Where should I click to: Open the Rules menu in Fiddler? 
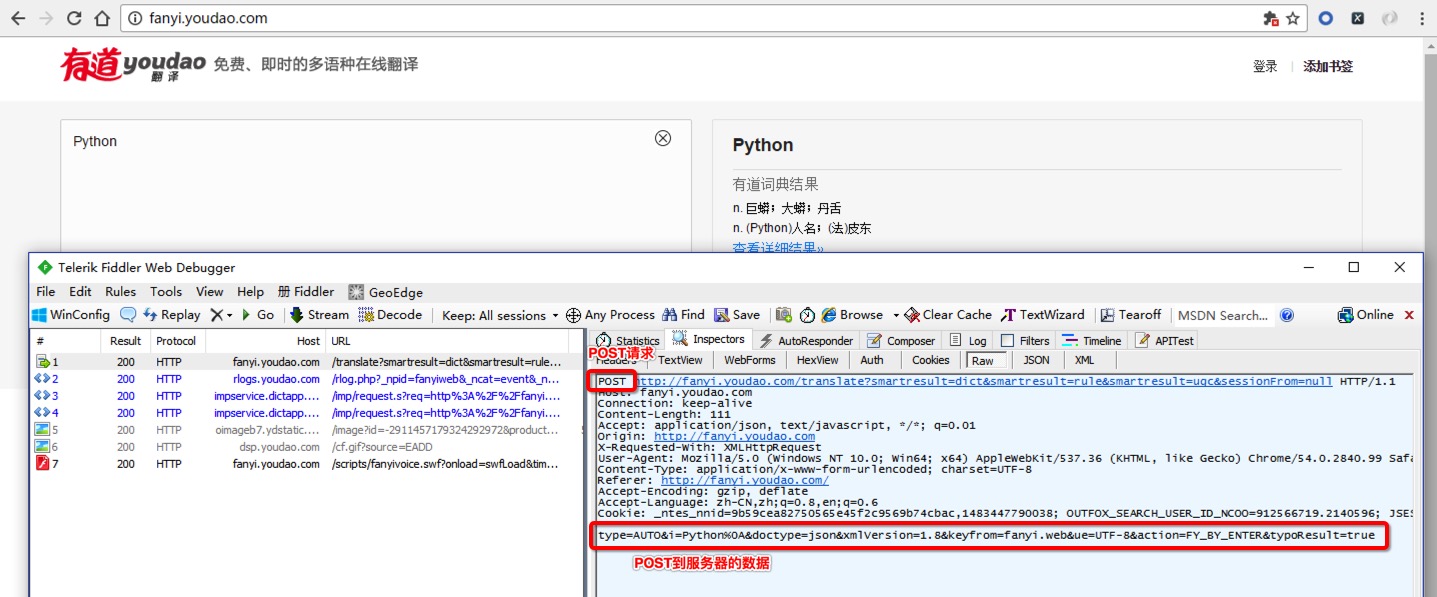(120, 291)
